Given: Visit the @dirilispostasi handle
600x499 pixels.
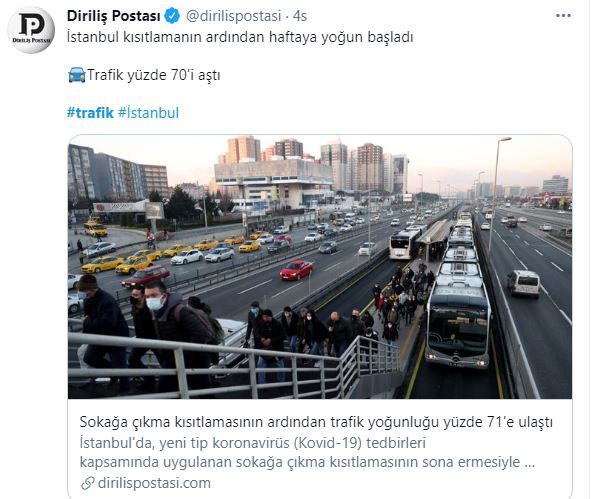Looking at the screenshot, I should pos(233,16).
